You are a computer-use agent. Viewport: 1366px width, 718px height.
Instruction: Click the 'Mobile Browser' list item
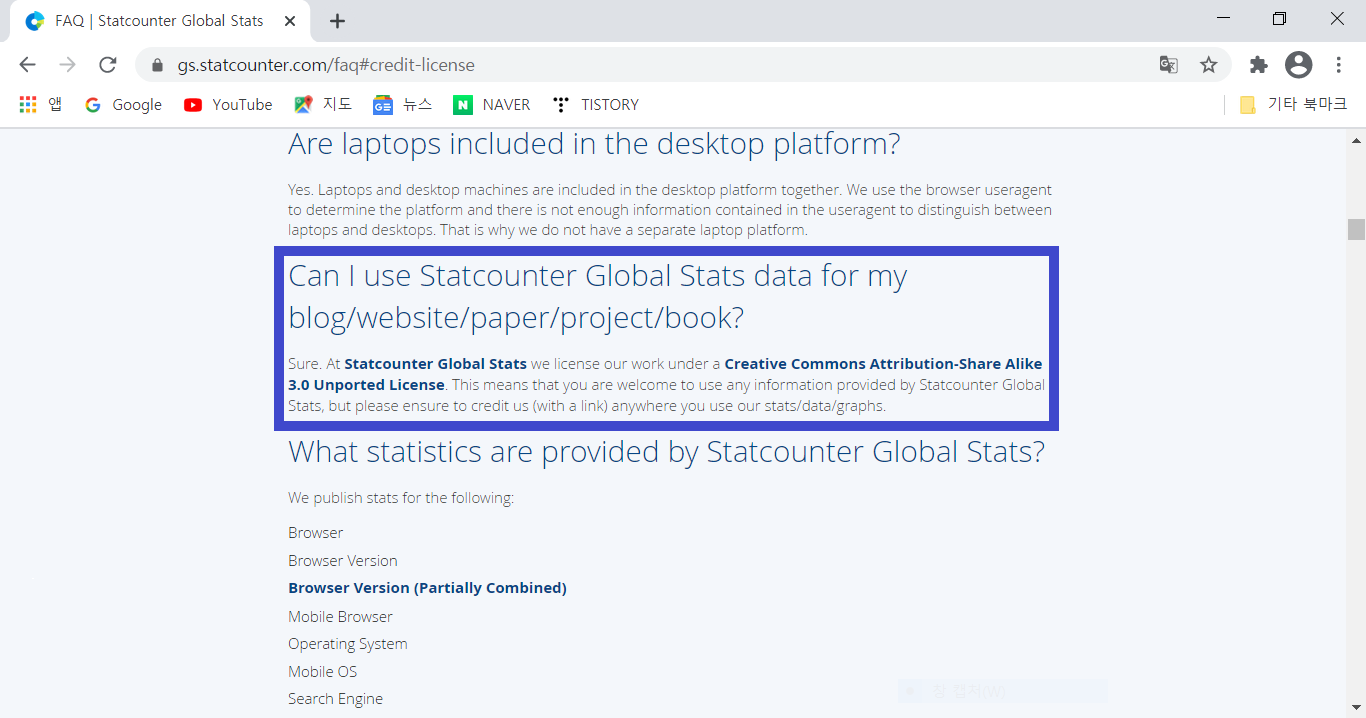pyautogui.click(x=340, y=617)
